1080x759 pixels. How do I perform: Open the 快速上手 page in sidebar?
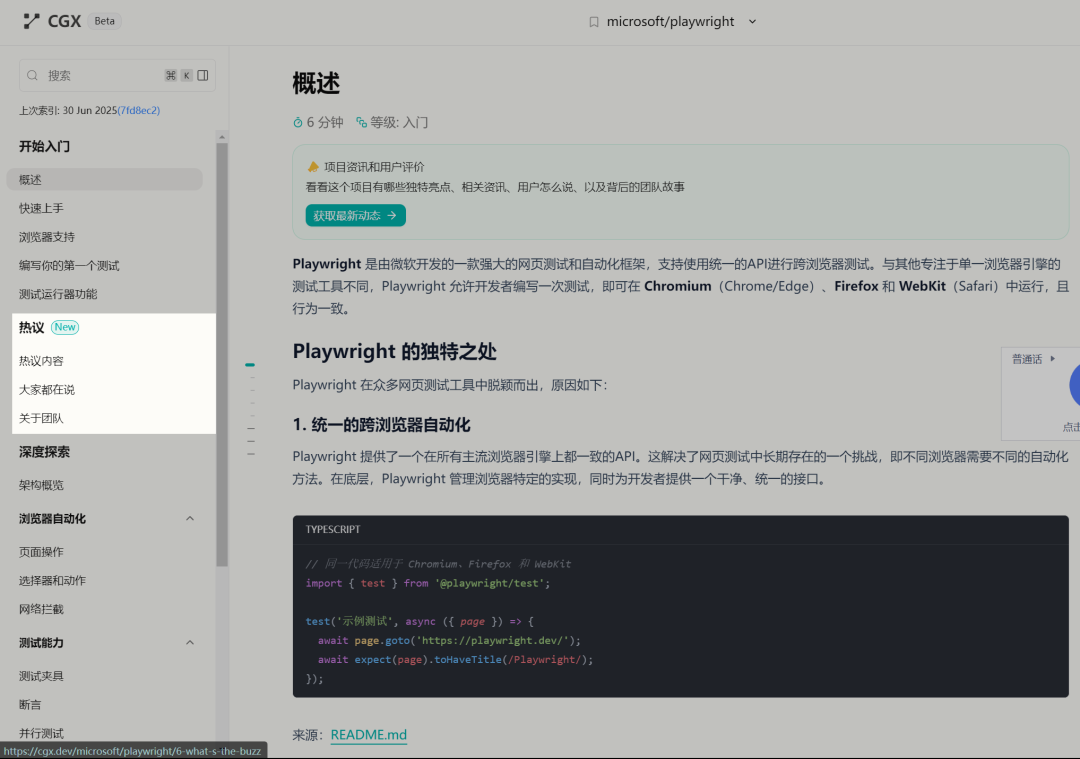click(41, 208)
